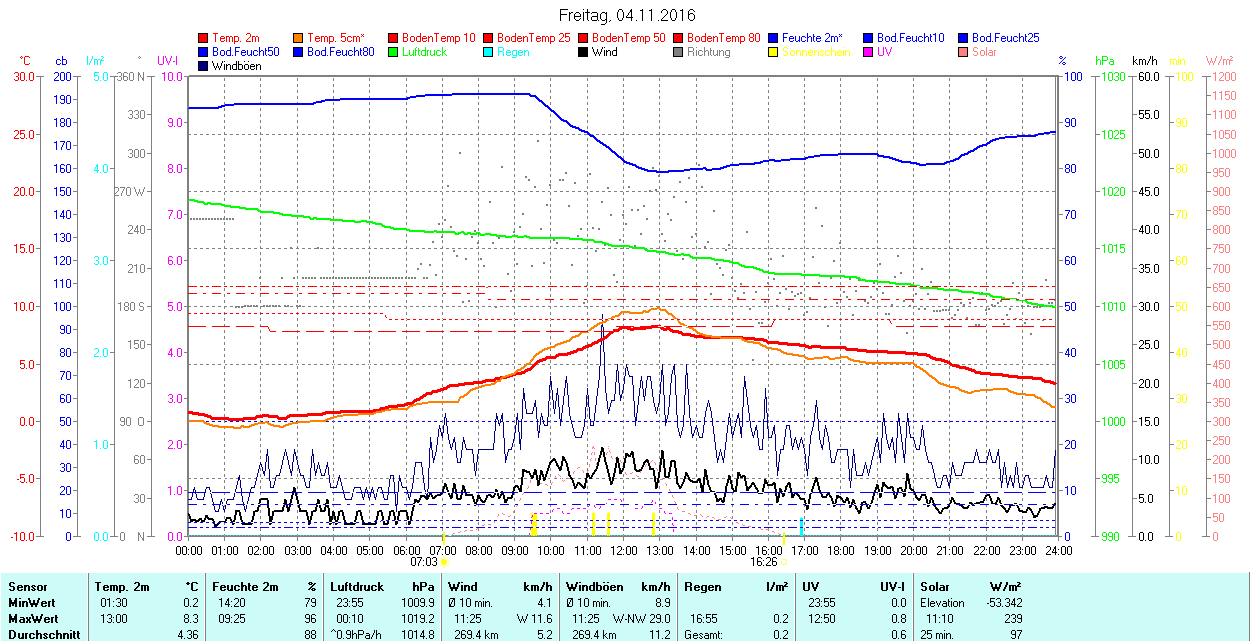Click the orange Temp. 5cm* legend swatch
Image resolution: width=1250 pixels, height=641 pixels.
(x=299, y=38)
